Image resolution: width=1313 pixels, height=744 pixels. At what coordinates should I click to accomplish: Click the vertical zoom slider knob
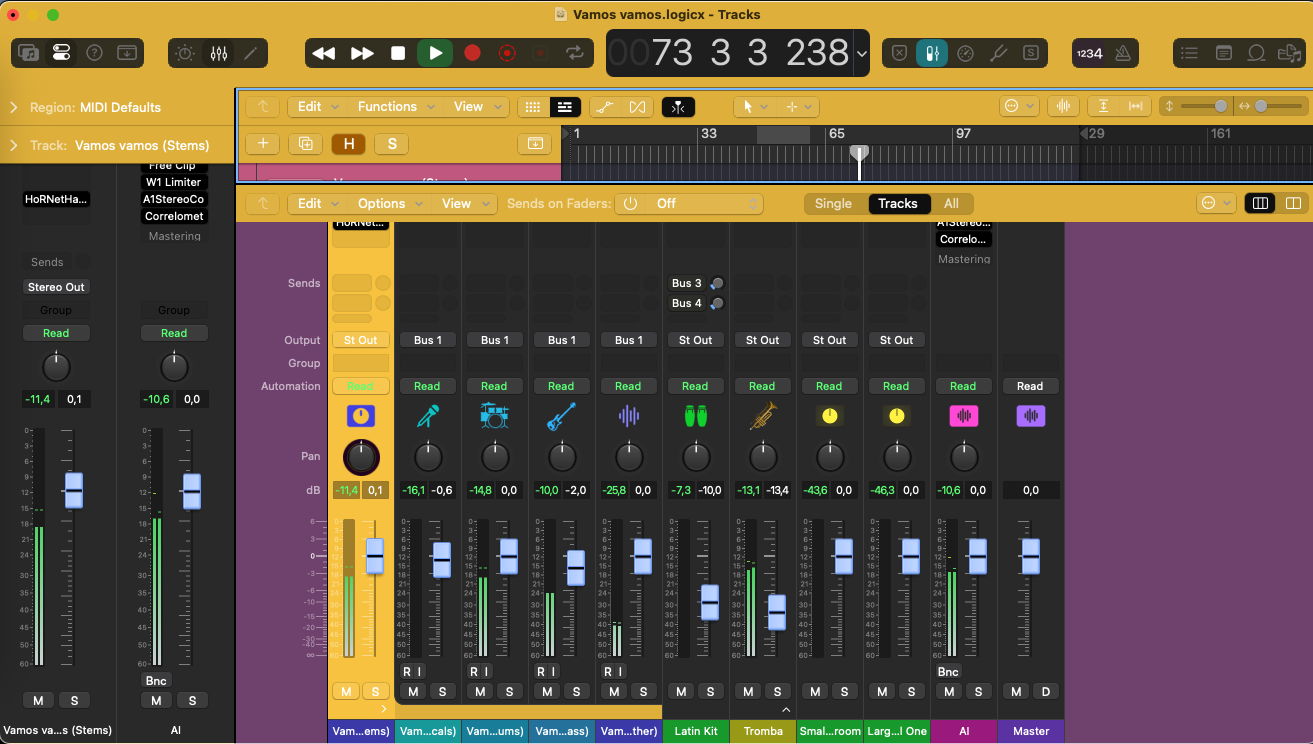(1220, 106)
